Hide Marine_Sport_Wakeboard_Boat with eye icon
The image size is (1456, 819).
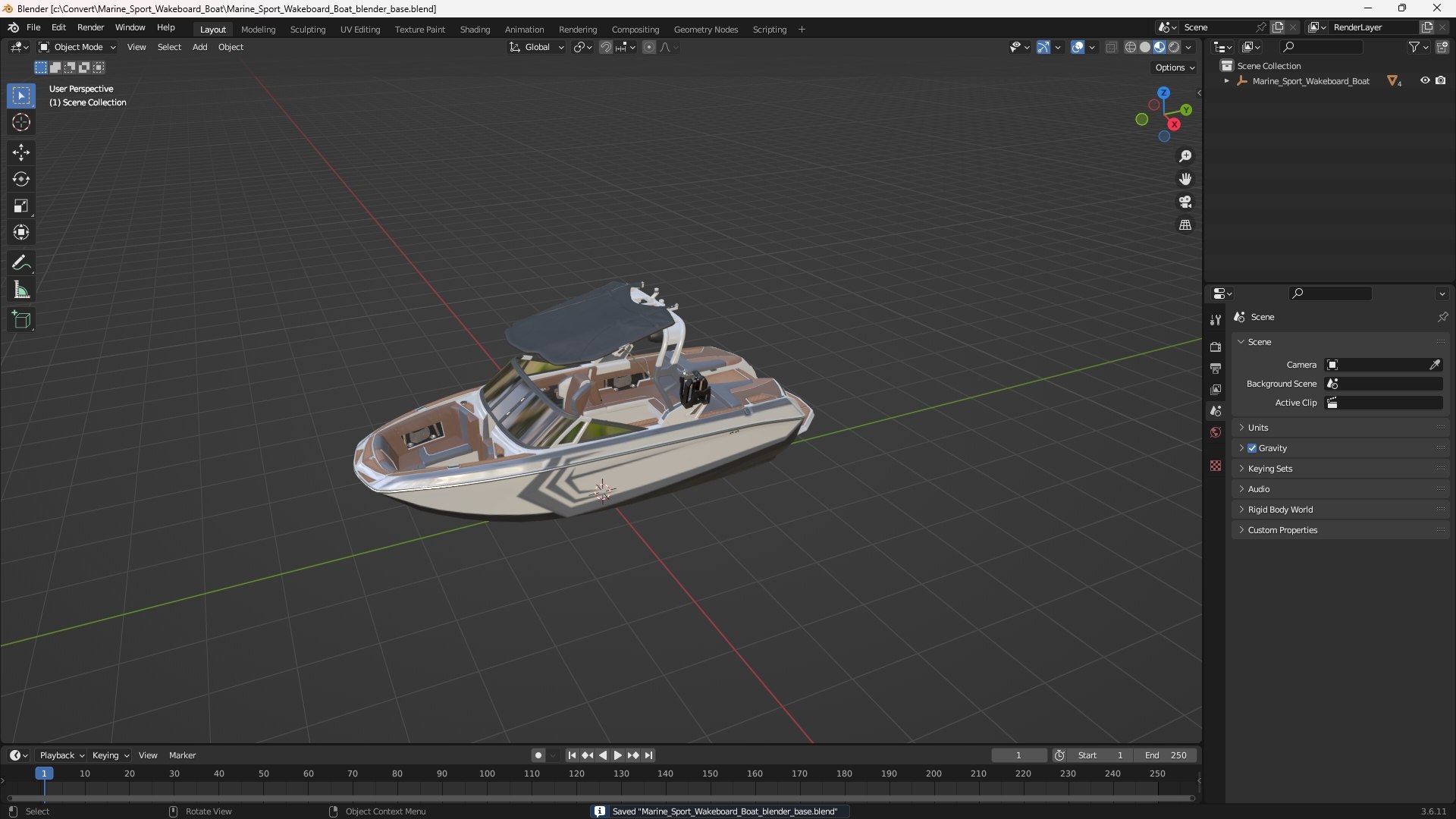pyautogui.click(x=1425, y=80)
